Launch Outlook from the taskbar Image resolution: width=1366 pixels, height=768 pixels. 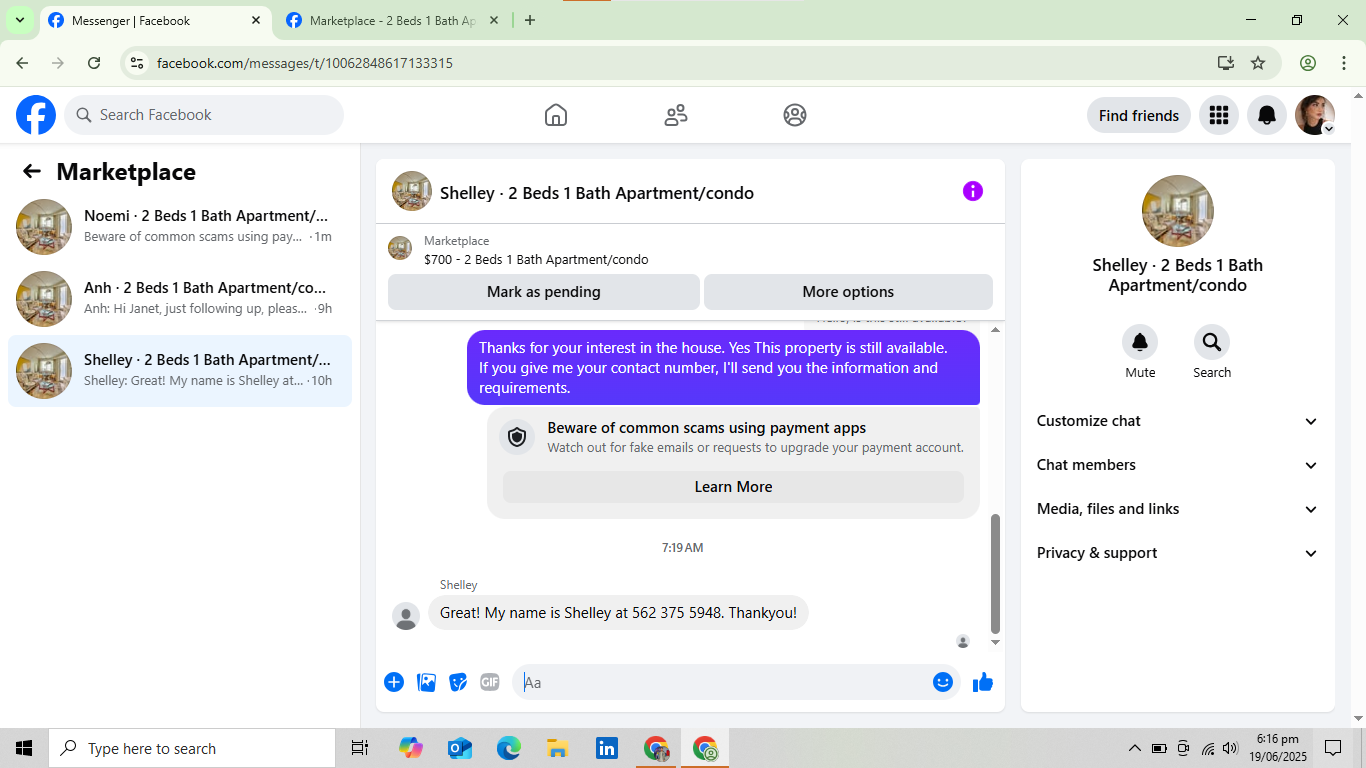pyautogui.click(x=459, y=748)
